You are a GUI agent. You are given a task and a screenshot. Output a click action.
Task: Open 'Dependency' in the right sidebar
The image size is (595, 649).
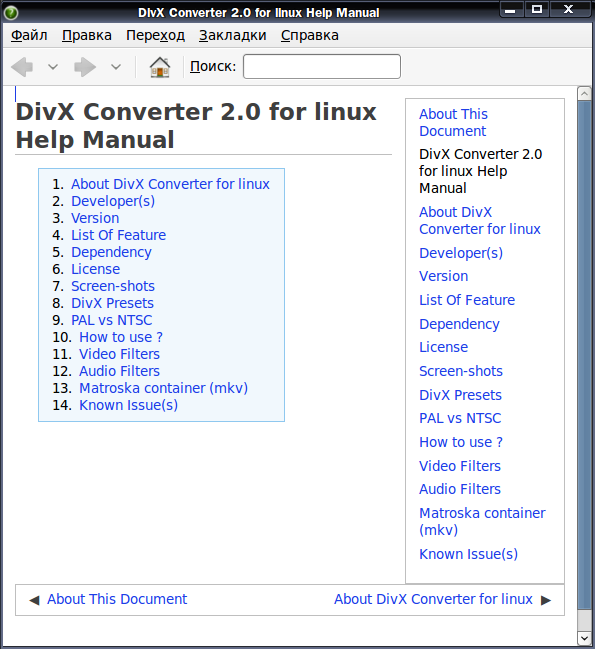[459, 324]
